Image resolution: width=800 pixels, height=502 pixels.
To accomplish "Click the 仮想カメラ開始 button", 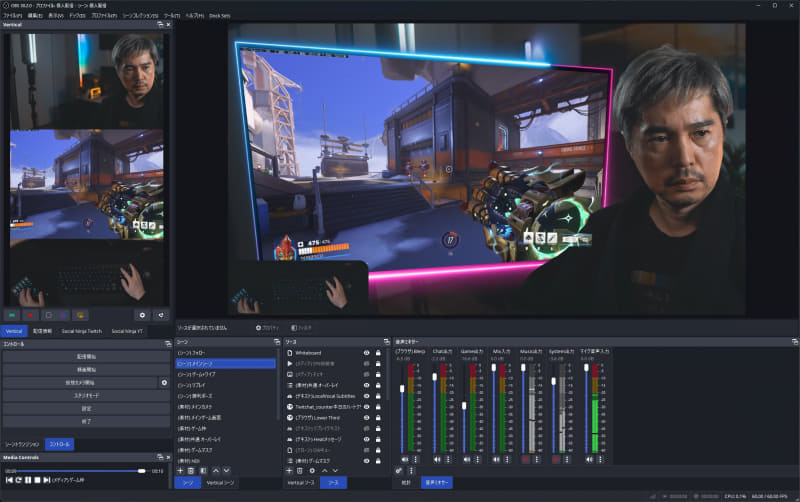I will [80, 382].
